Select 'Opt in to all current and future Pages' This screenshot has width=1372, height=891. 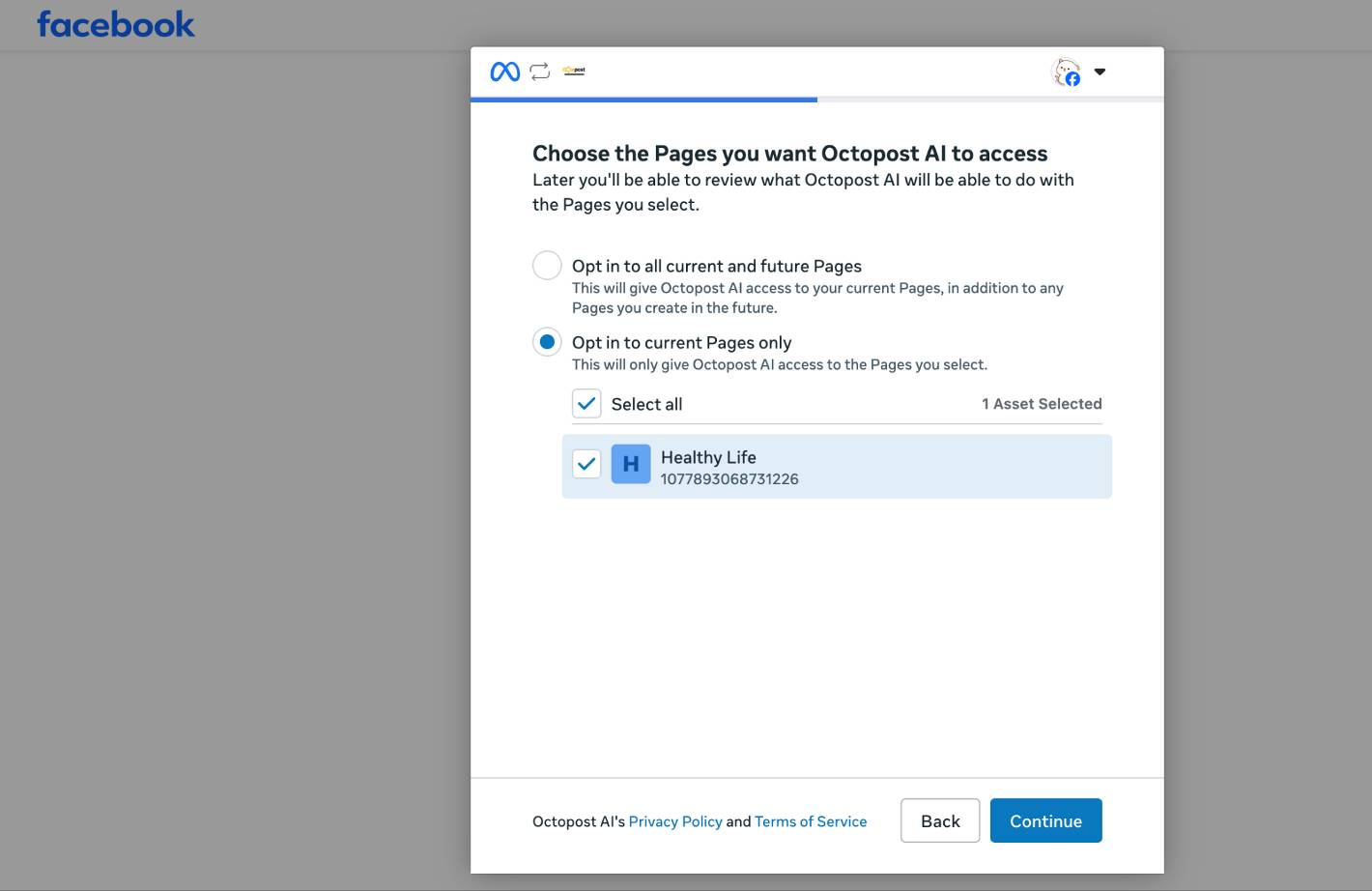click(x=547, y=265)
